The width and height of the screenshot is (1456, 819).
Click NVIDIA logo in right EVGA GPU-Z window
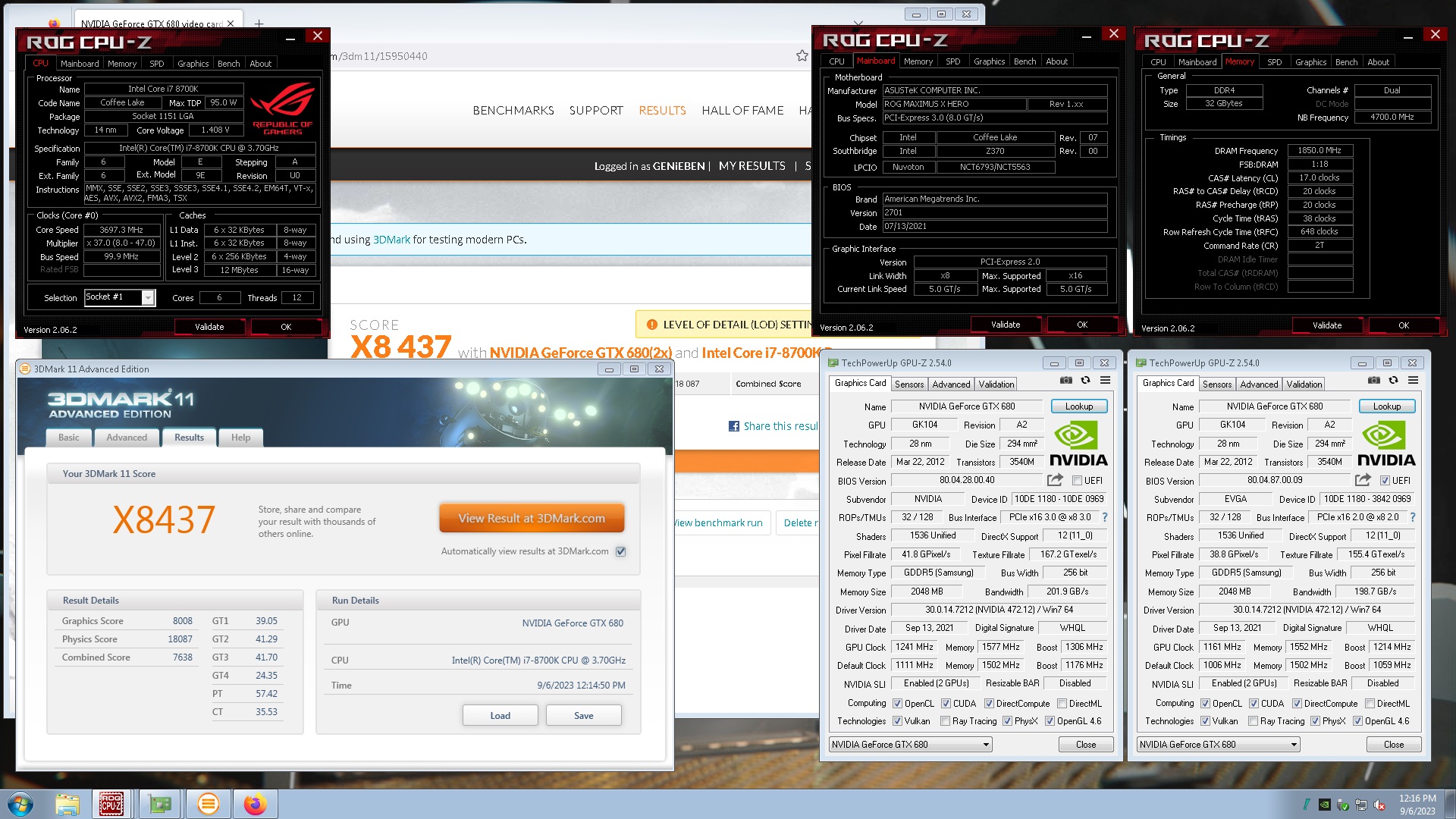[x=1386, y=444]
